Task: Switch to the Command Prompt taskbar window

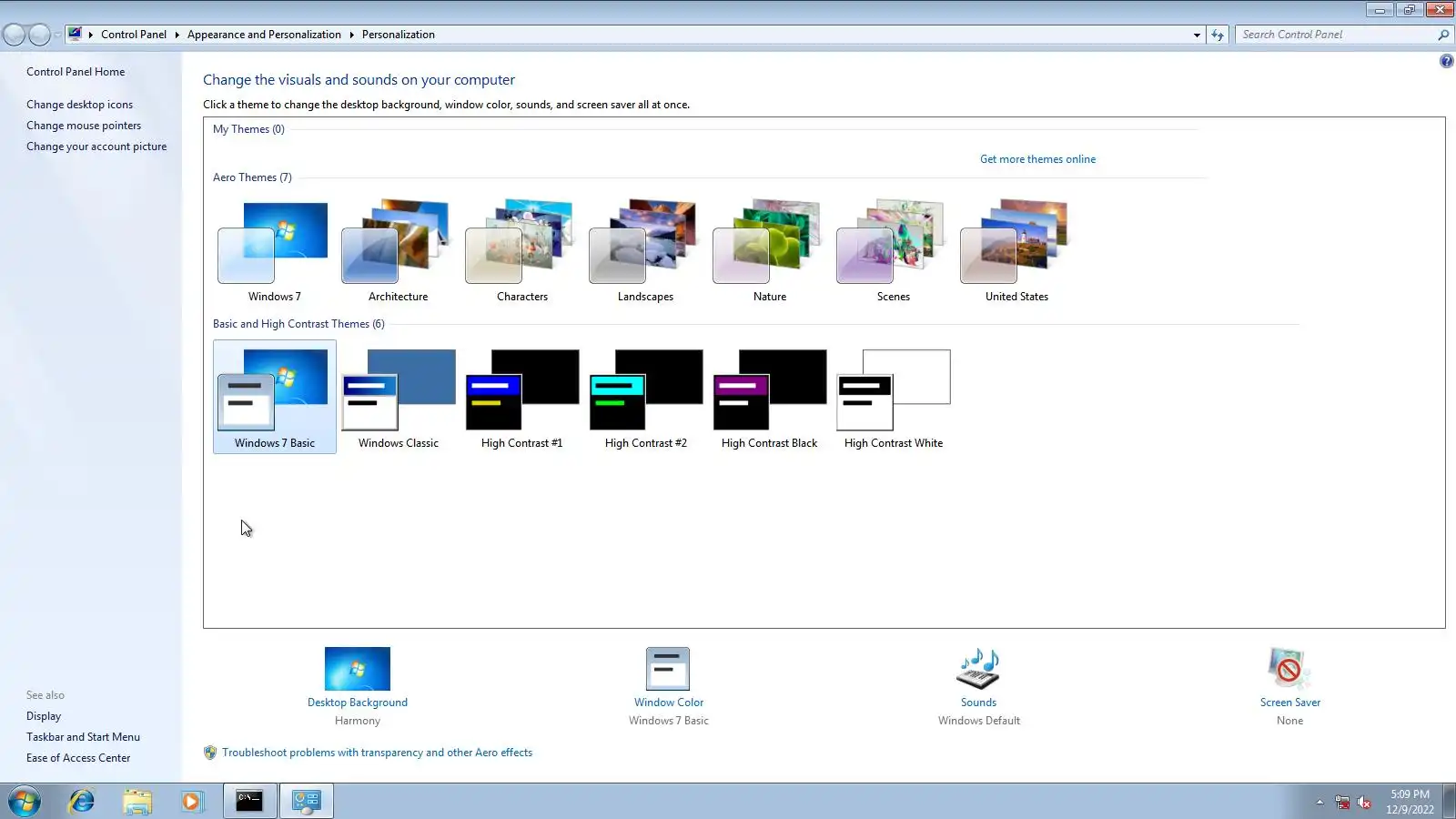Action: pyautogui.click(x=249, y=802)
